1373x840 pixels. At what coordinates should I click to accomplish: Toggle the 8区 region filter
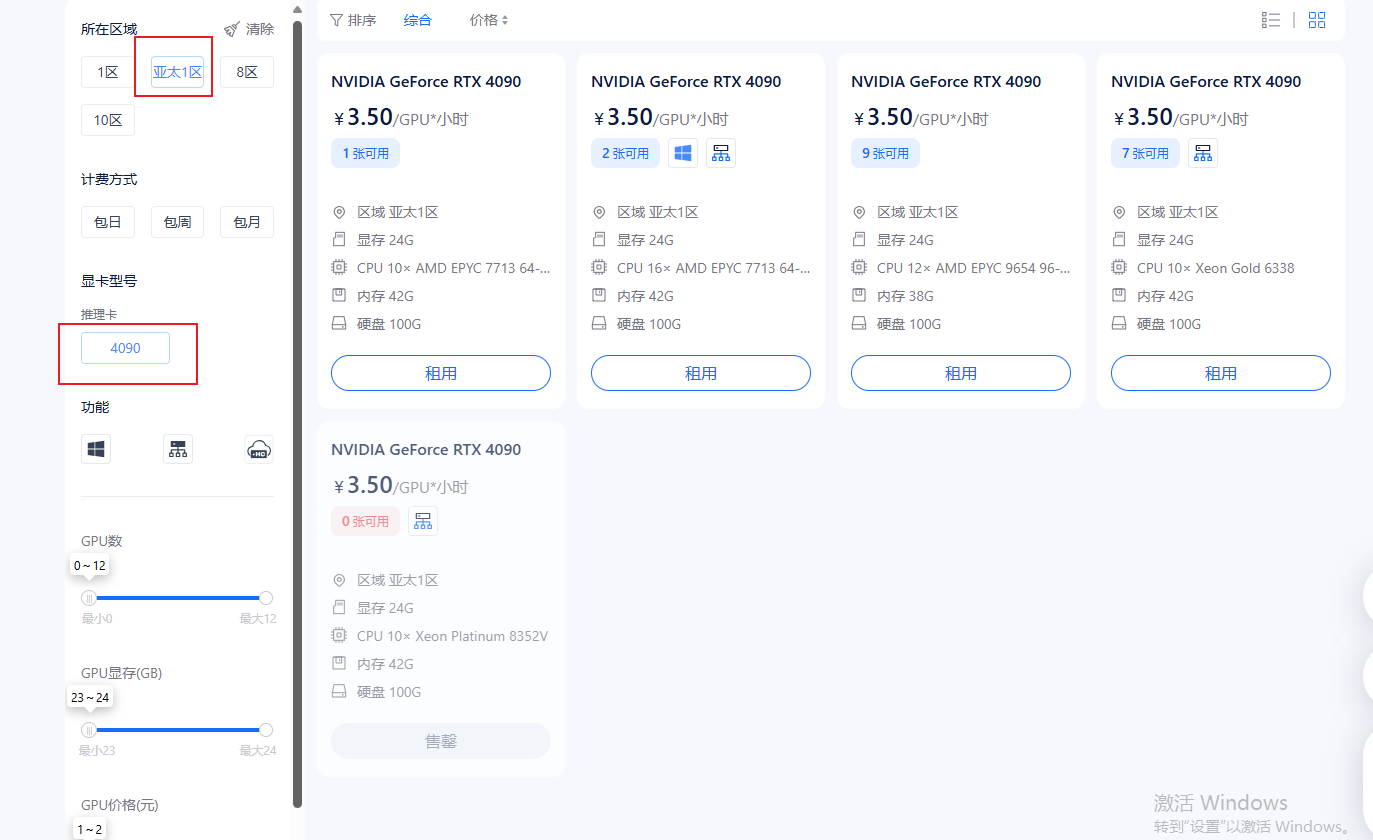point(247,72)
